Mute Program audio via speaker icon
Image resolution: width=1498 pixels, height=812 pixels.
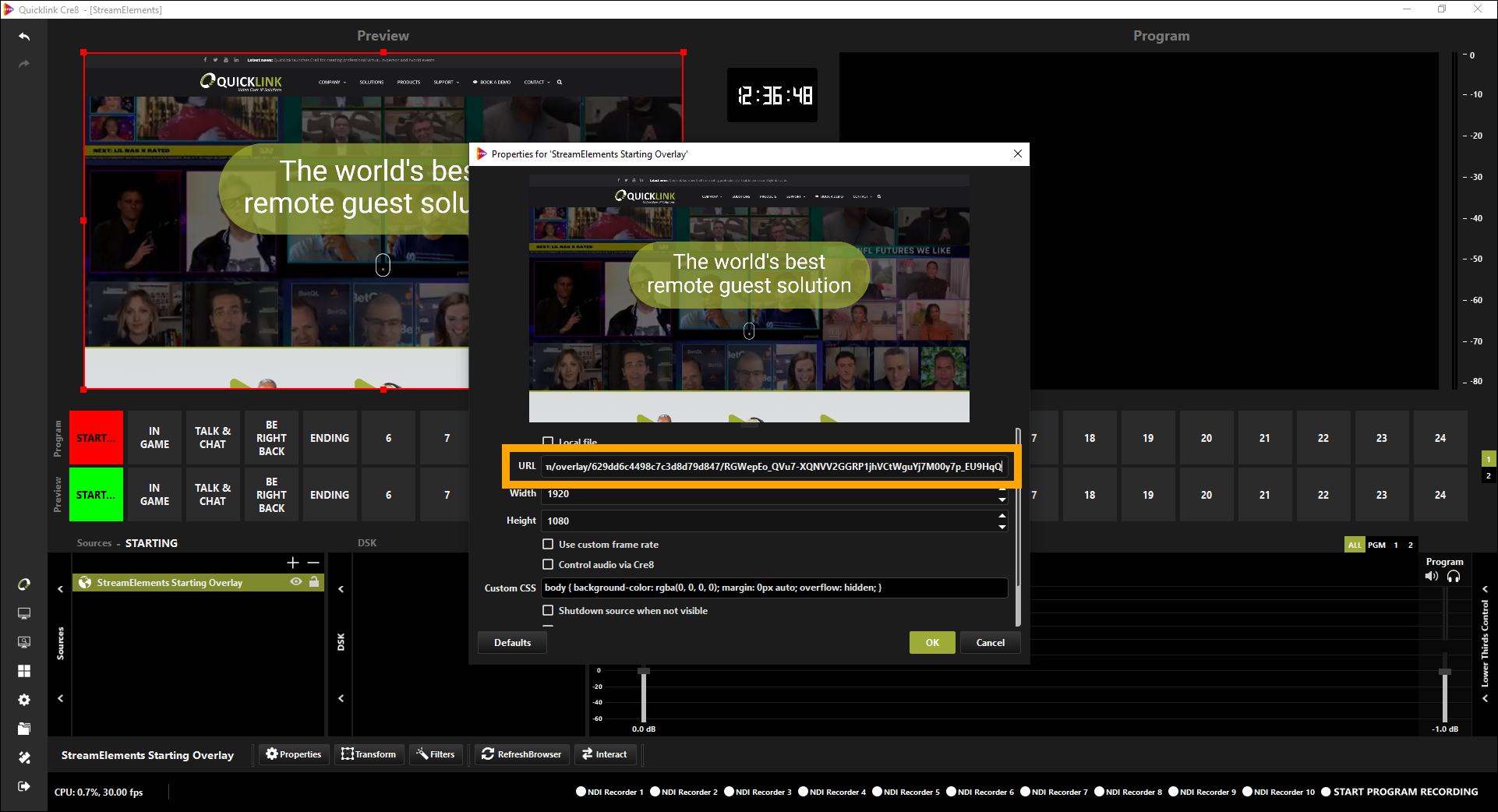(1431, 577)
